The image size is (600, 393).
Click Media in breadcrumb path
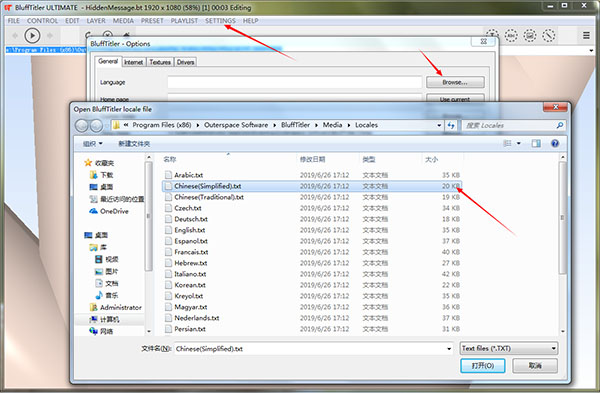tap(332, 125)
